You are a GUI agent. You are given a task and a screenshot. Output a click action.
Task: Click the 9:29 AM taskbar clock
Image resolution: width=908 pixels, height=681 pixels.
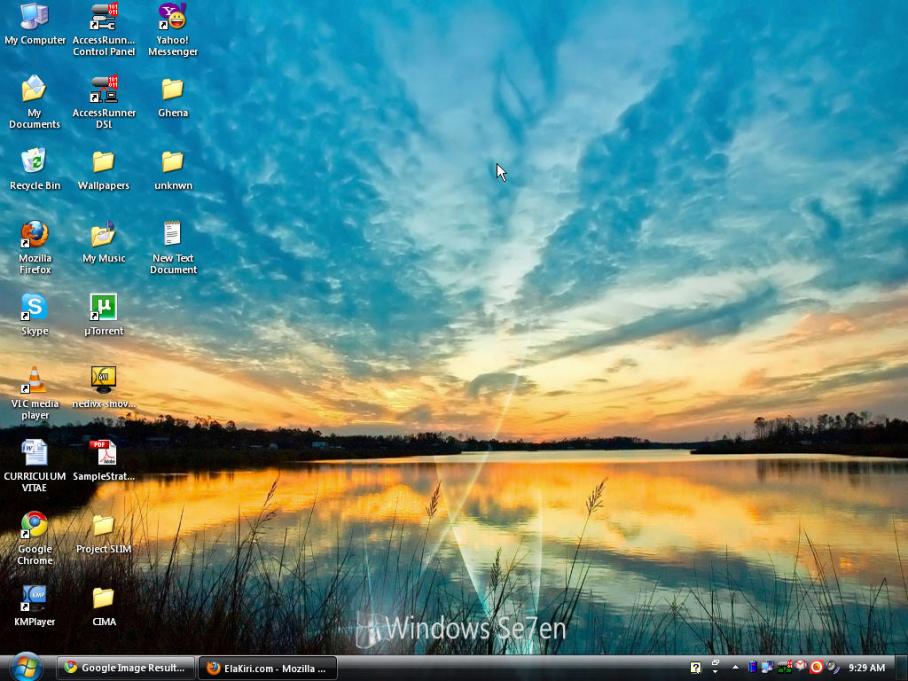tap(867, 668)
